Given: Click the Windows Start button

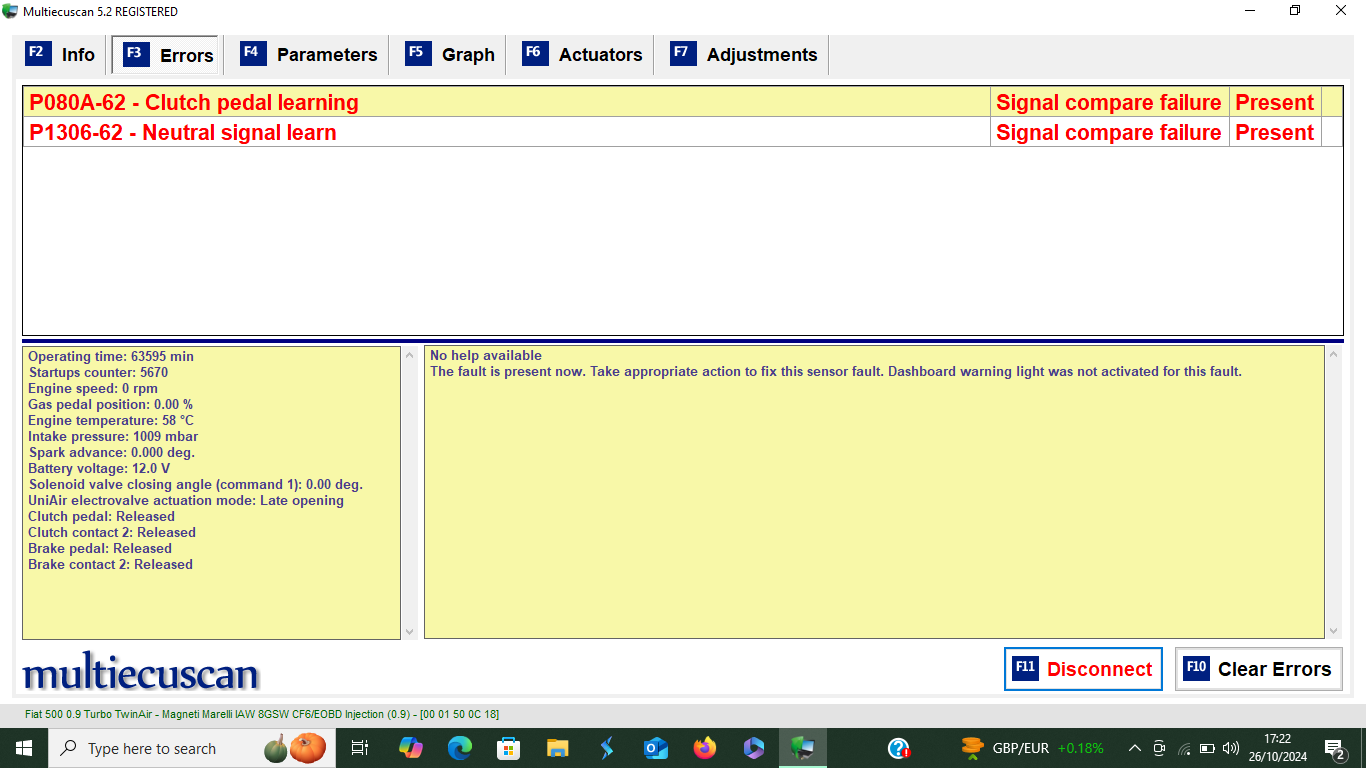Looking at the screenshot, I should tap(23, 748).
